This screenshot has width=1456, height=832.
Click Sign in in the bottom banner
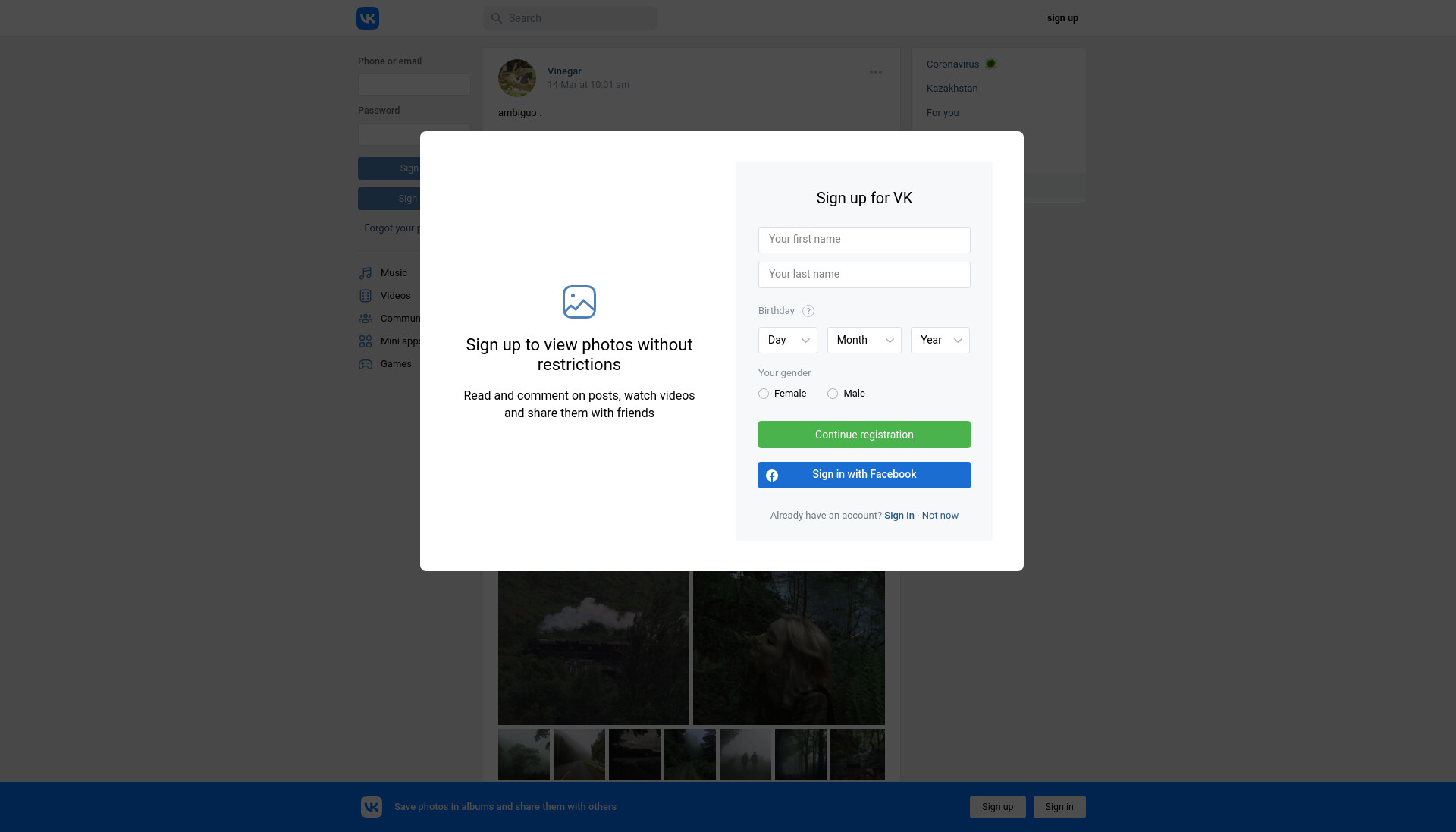click(x=1059, y=807)
